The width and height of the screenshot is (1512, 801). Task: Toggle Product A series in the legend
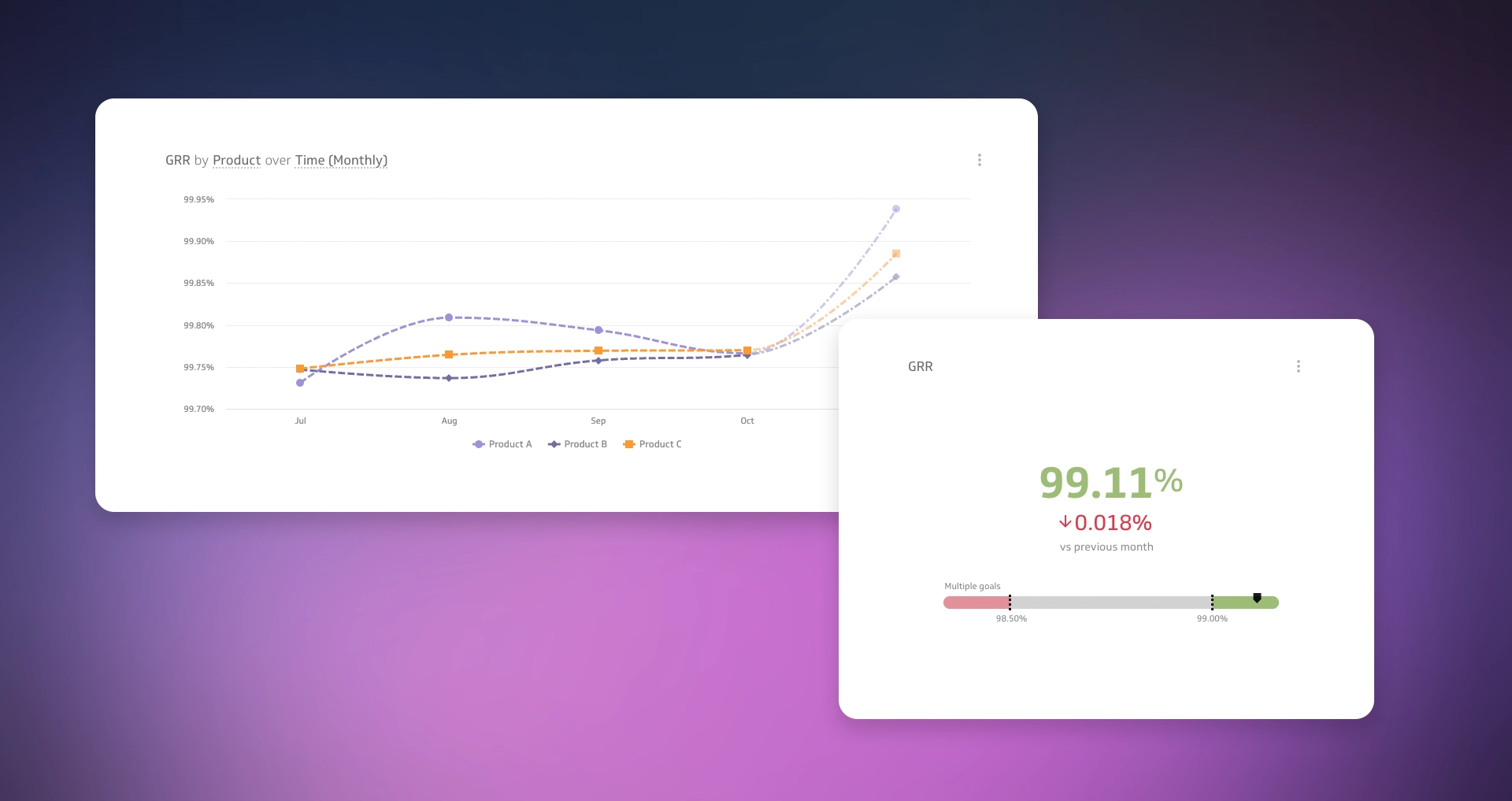pos(502,444)
